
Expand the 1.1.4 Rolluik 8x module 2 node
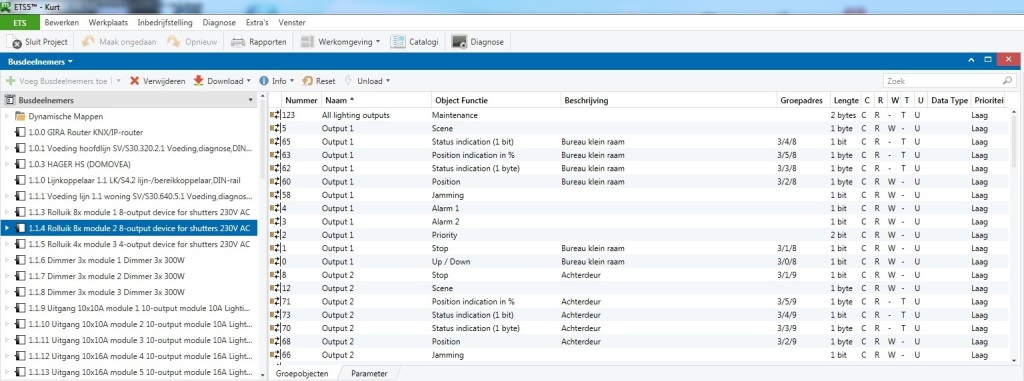(x=7, y=228)
